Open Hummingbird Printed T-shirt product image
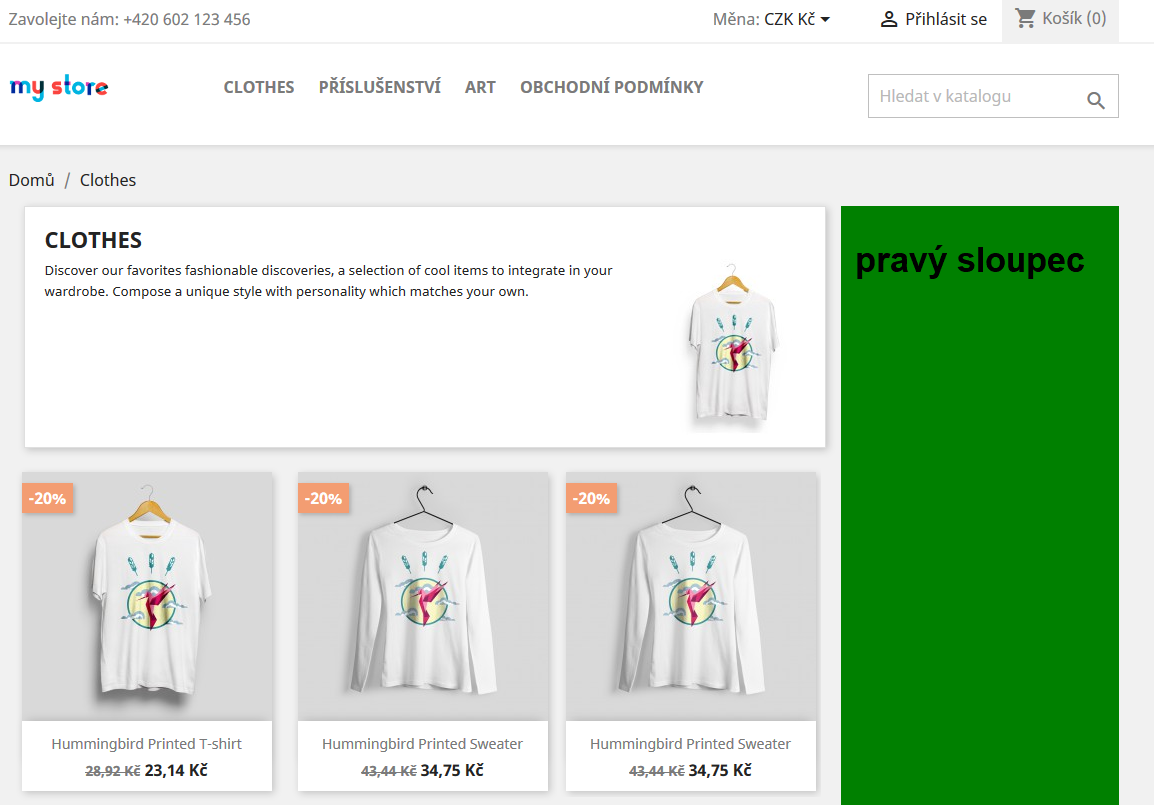The image size is (1154, 805). (147, 596)
